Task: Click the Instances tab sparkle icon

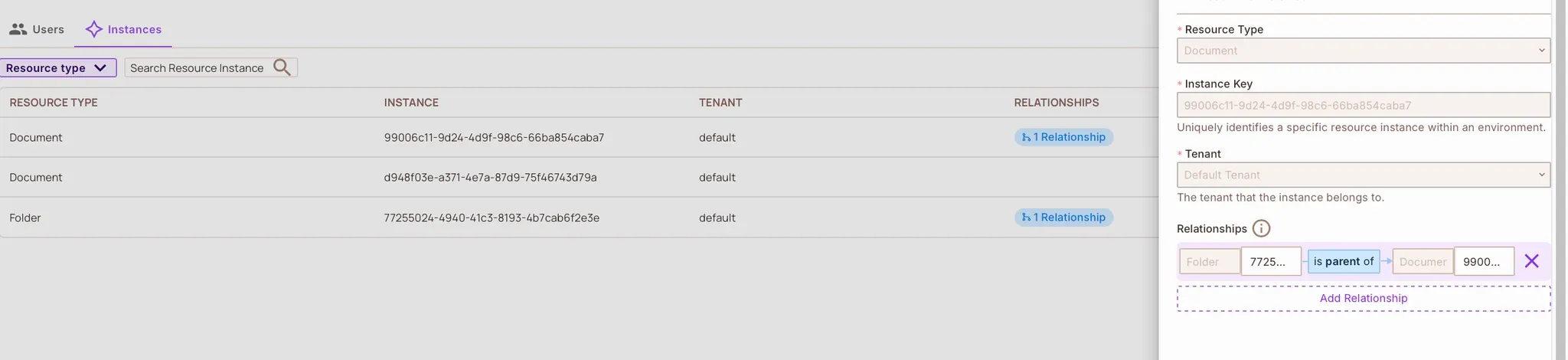Action: (x=93, y=29)
